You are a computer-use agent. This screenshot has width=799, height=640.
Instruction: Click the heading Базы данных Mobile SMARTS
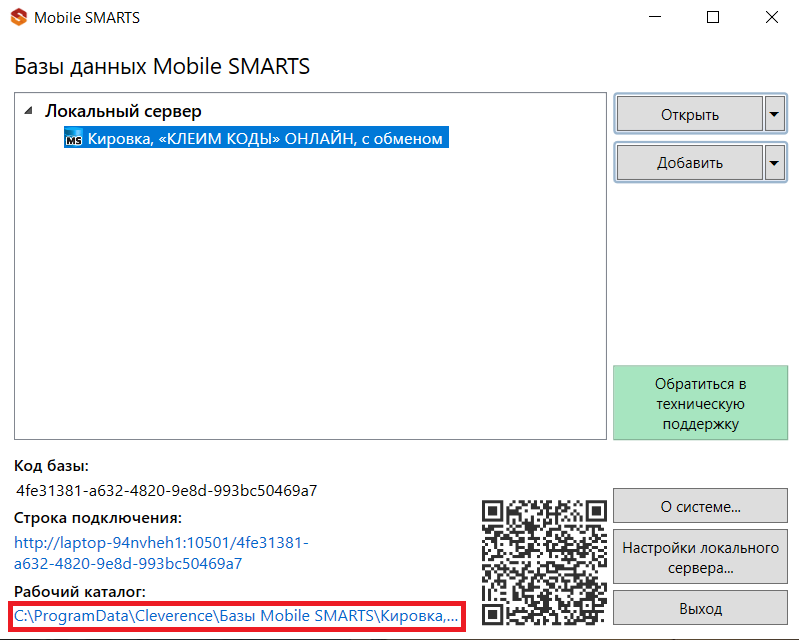coord(162,66)
